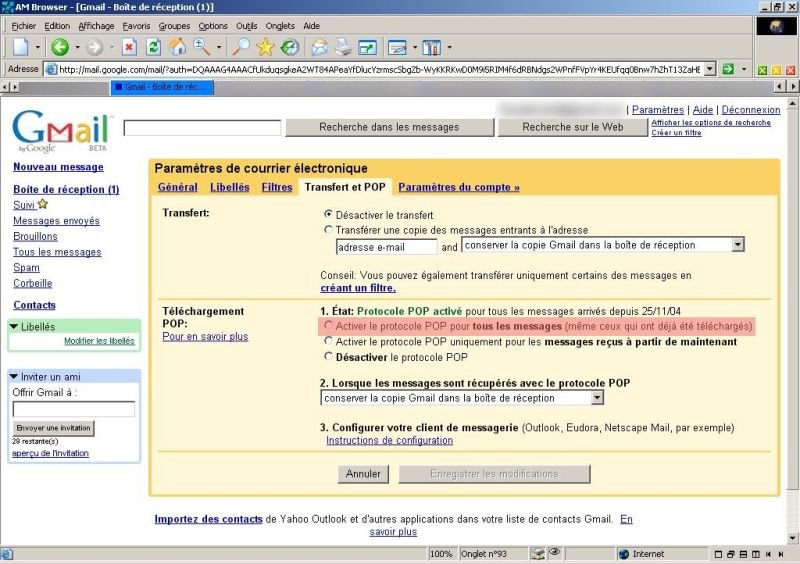Open the Fichier menu
Viewport: 800px width, 564px height.
(x=23, y=26)
